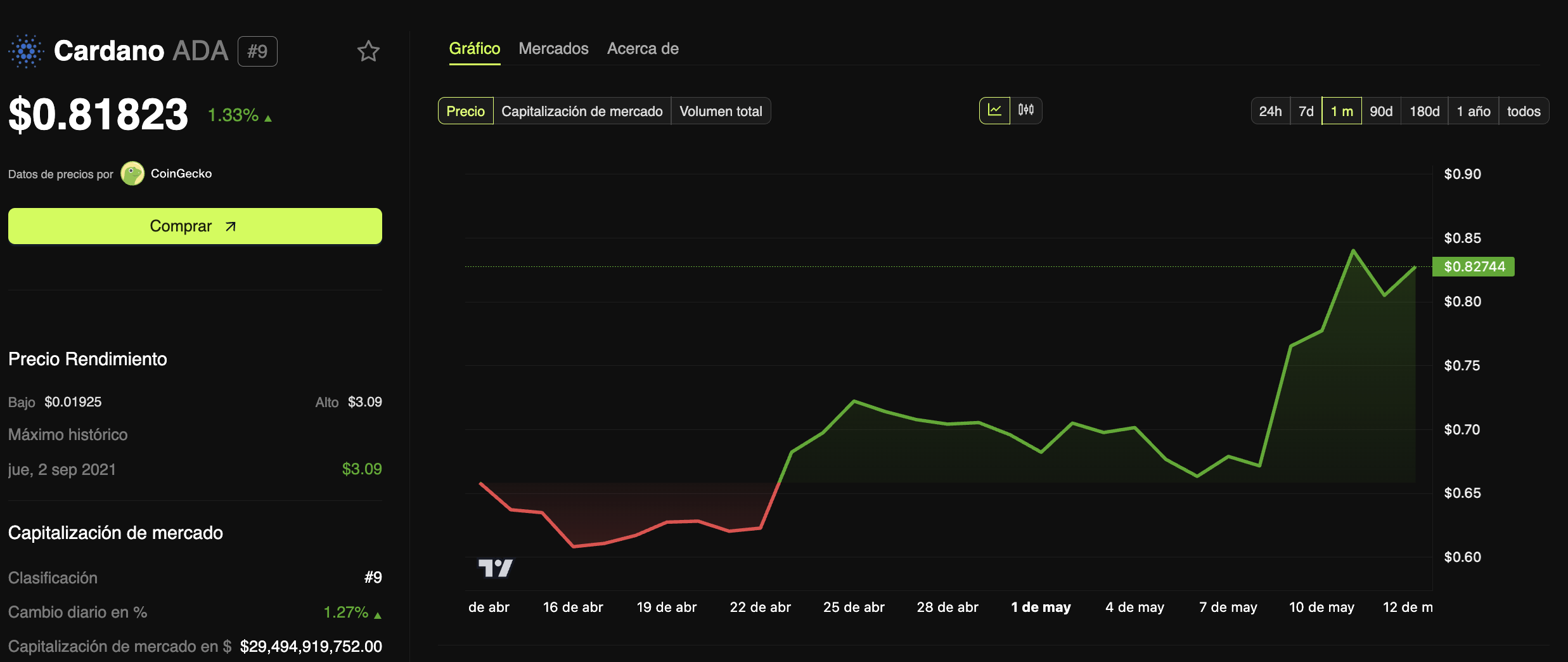Screen dimensions: 1568x662
Task: Click the 1 de may axis label
Action: tap(1041, 607)
